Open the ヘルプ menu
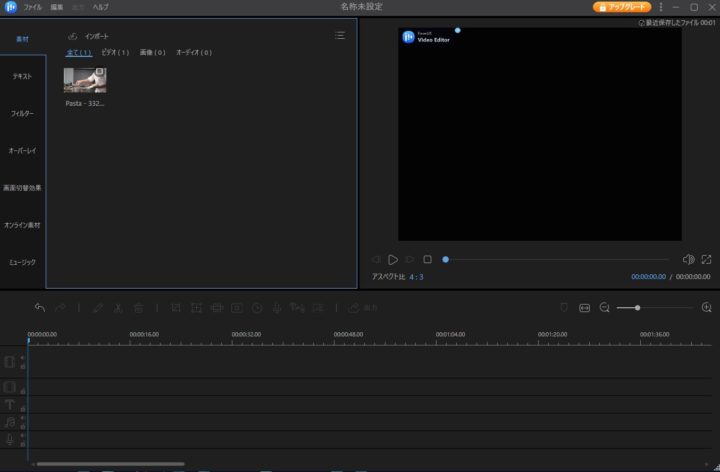The height and width of the screenshot is (472, 720). pyautogui.click(x=100, y=7)
